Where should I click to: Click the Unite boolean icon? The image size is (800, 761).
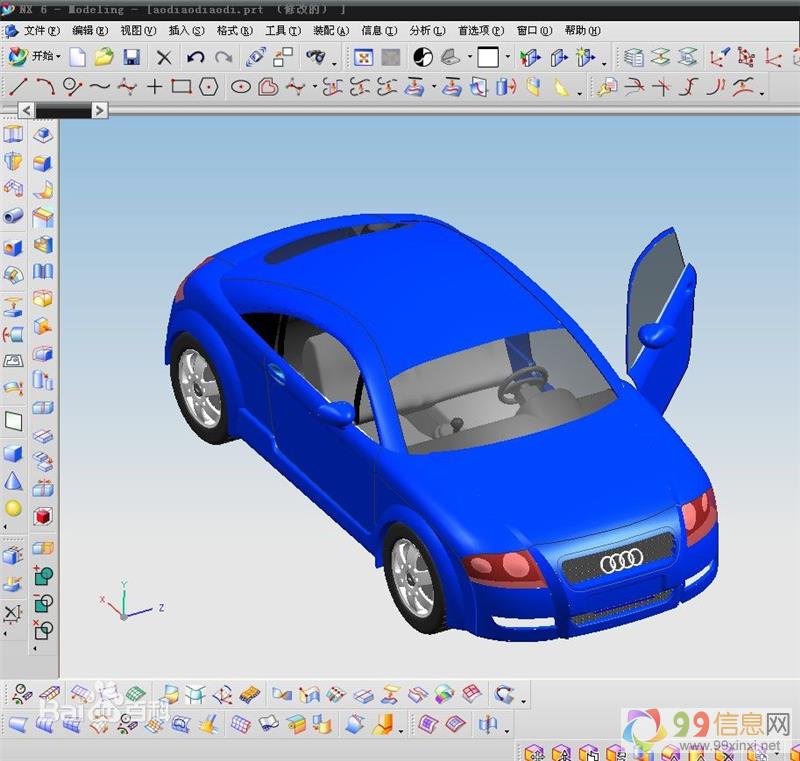(43, 576)
